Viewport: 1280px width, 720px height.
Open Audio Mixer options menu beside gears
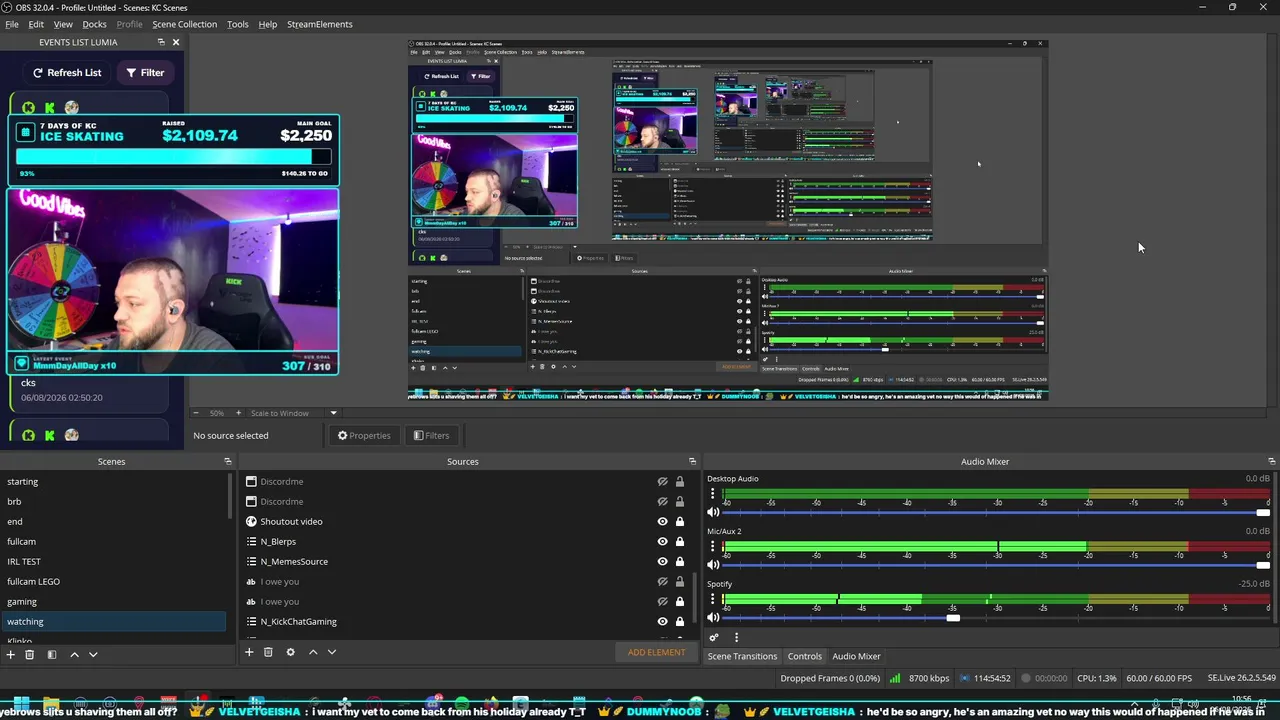(736, 637)
